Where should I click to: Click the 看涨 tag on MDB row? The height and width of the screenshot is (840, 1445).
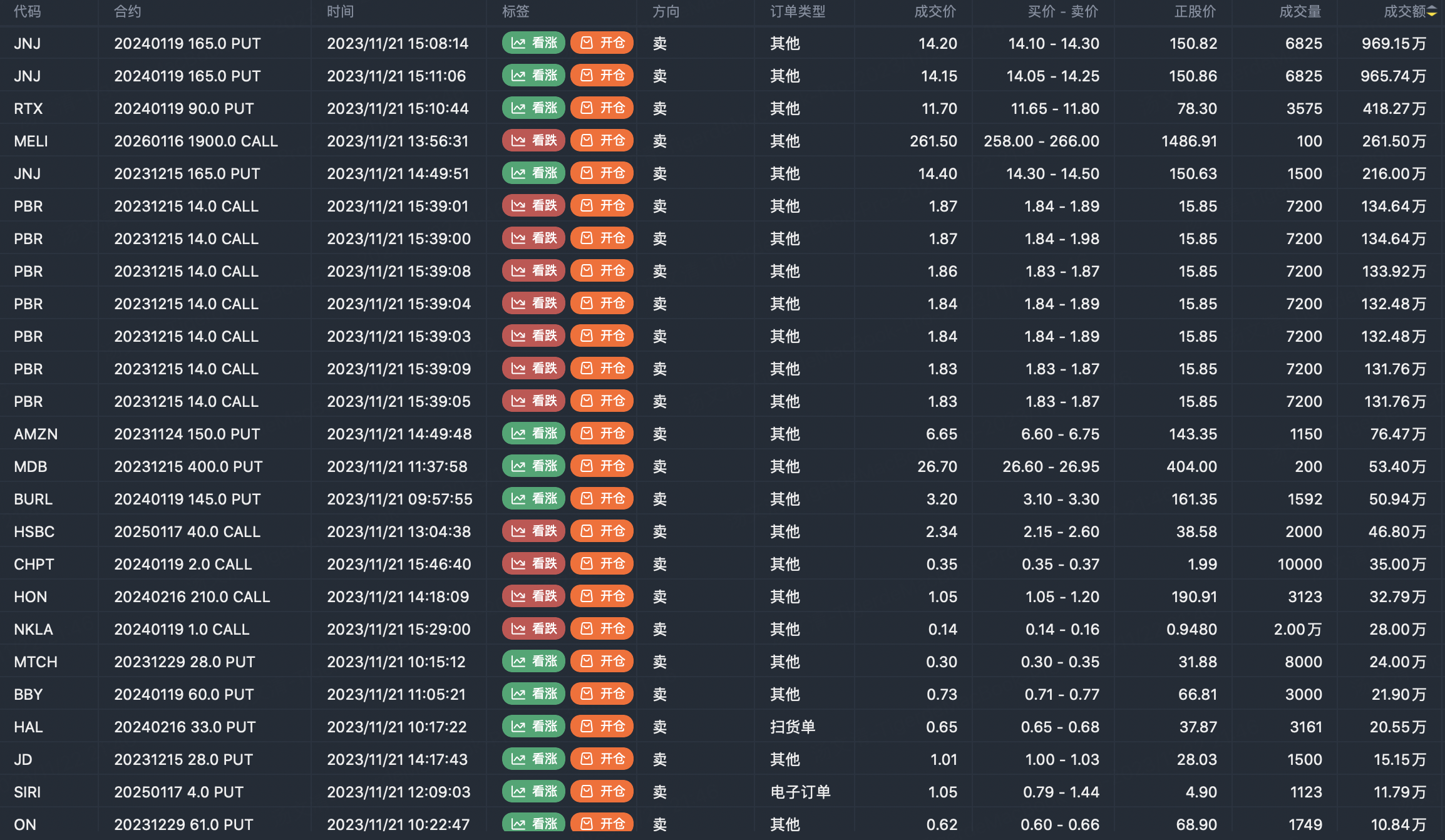pyautogui.click(x=534, y=466)
